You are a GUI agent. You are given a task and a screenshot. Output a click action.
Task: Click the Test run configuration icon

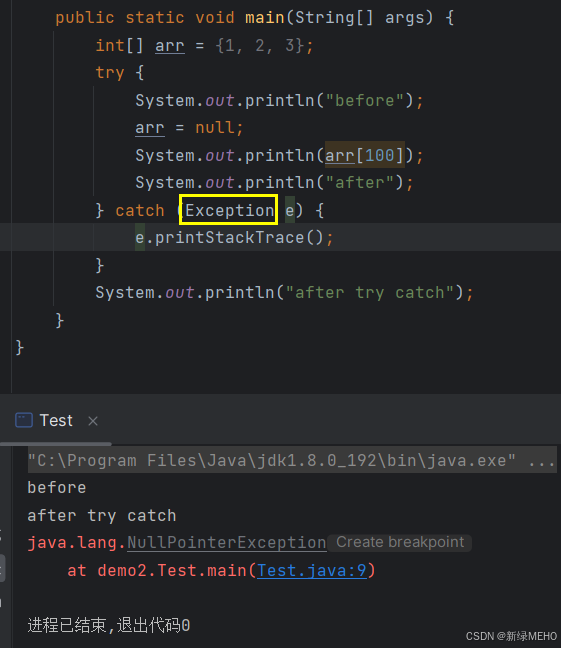click(24, 420)
